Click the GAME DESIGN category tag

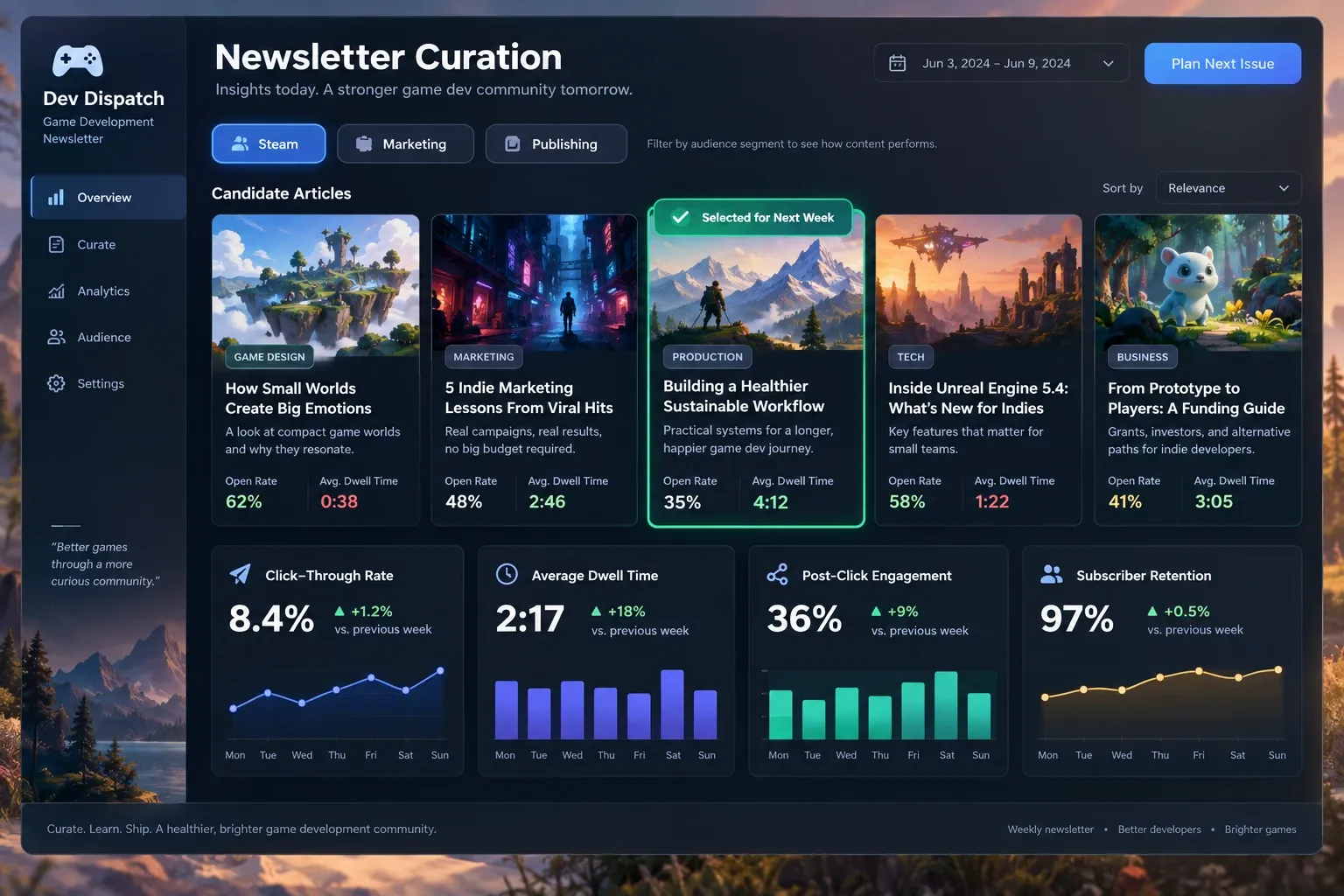(269, 357)
